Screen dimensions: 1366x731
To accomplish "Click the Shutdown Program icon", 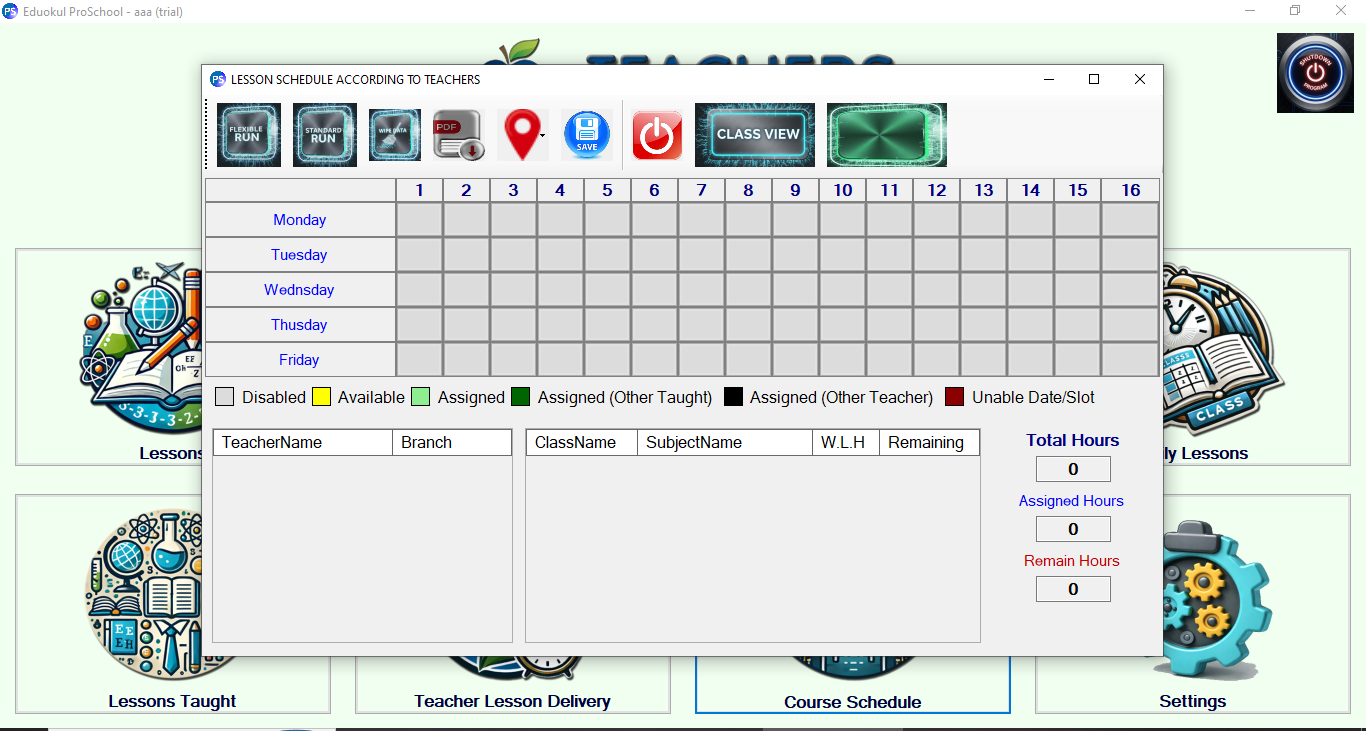I will 1315,73.
